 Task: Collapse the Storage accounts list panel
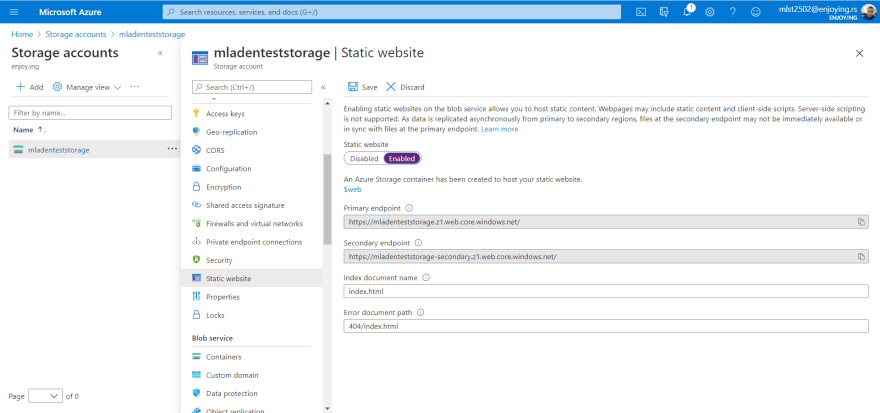coord(160,53)
